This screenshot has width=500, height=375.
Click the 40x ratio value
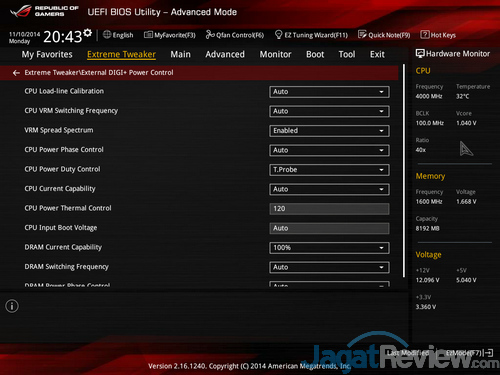[421, 150]
